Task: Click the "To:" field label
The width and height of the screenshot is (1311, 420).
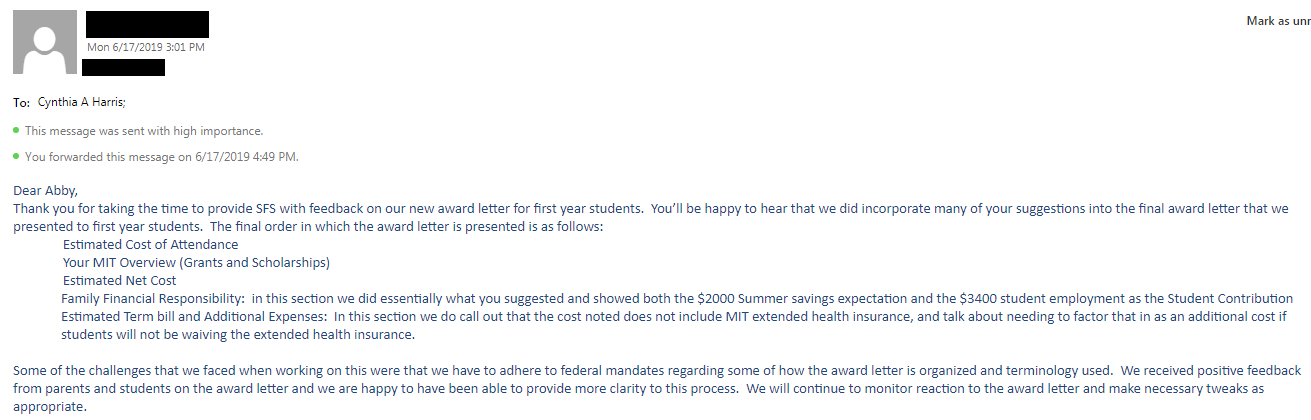Action: [x=22, y=102]
